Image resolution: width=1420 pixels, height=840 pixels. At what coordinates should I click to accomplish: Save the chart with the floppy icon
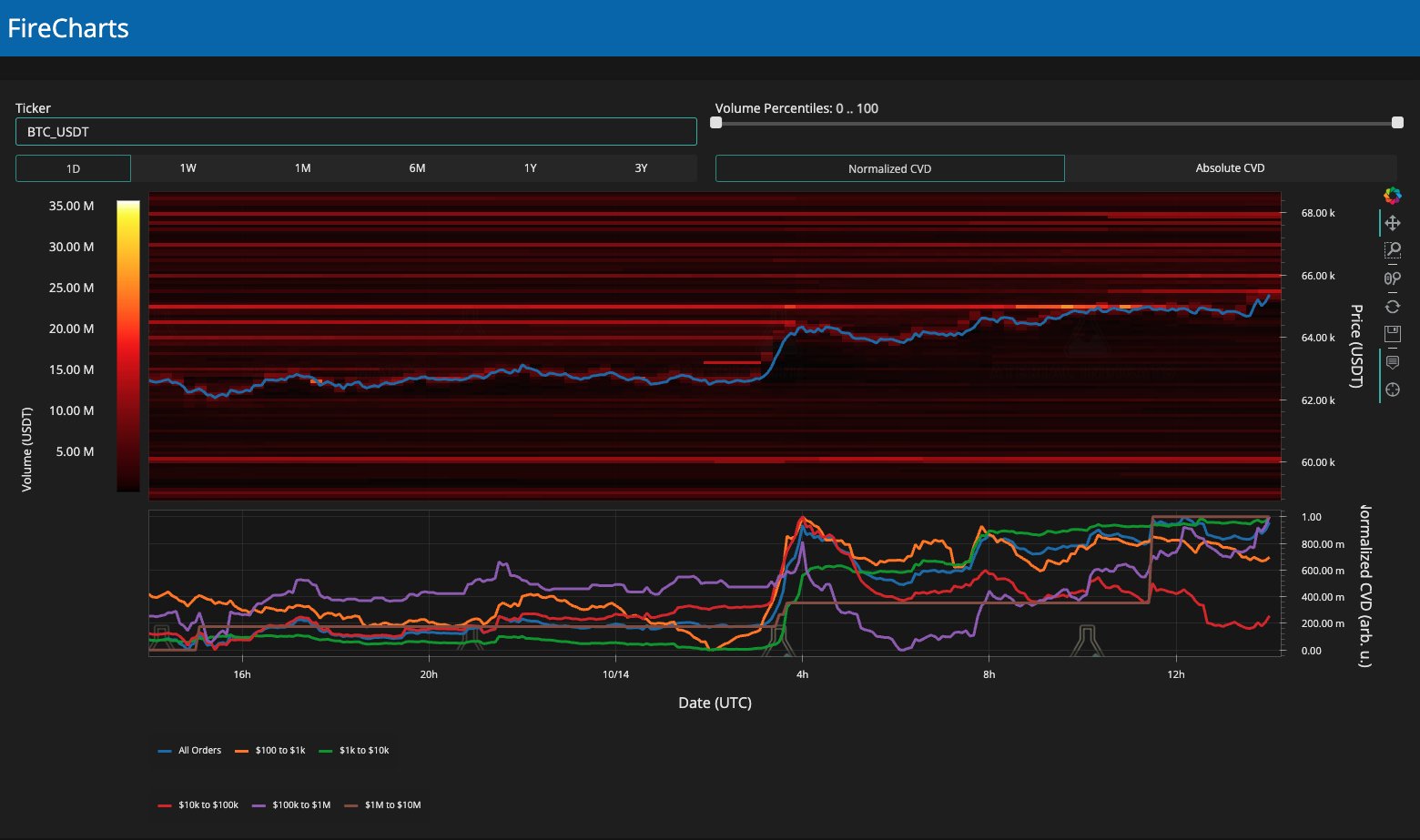(1392, 334)
